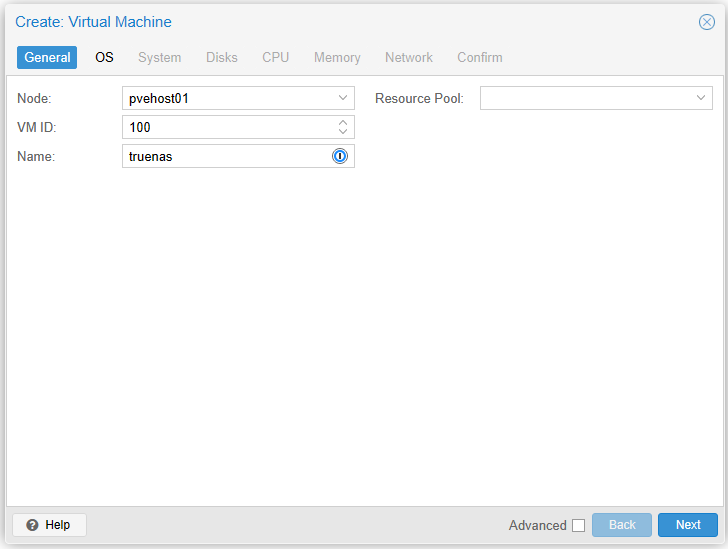
Task: Close the Create Virtual Machine dialog
Action: click(x=706, y=22)
